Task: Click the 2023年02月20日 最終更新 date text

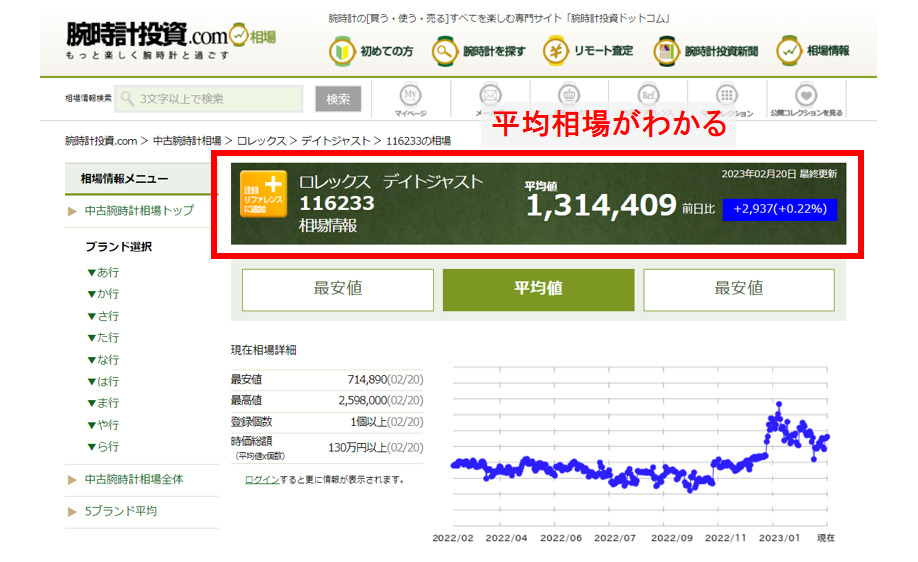Action: [779, 174]
